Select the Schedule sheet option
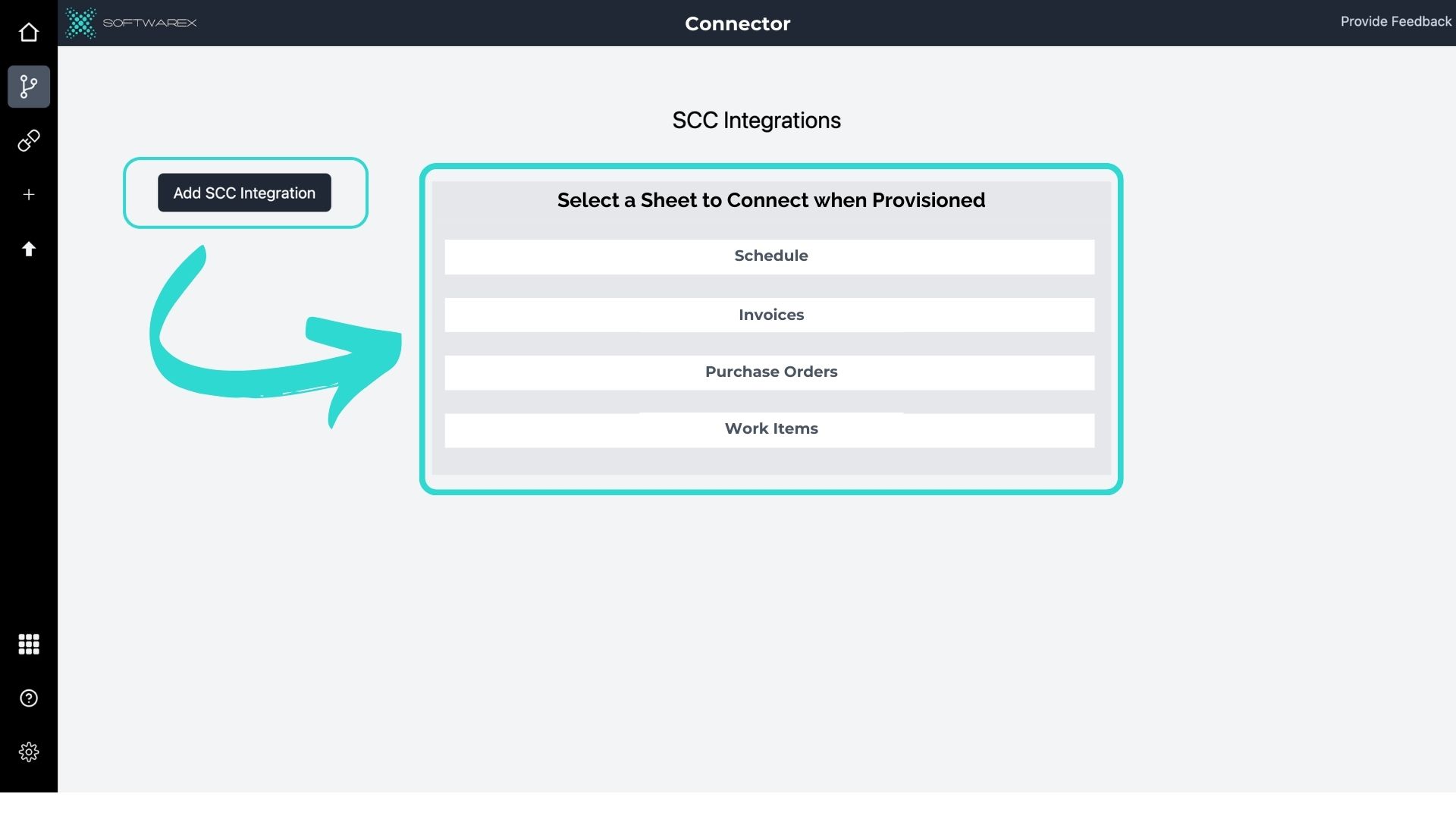1456x819 pixels. [770, 256]
